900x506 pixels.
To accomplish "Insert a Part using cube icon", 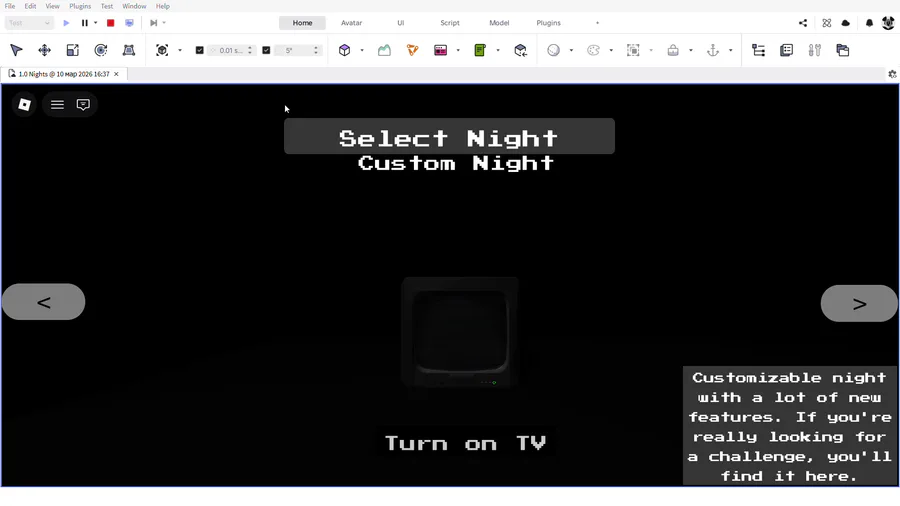I will click(x=344, y=50).
